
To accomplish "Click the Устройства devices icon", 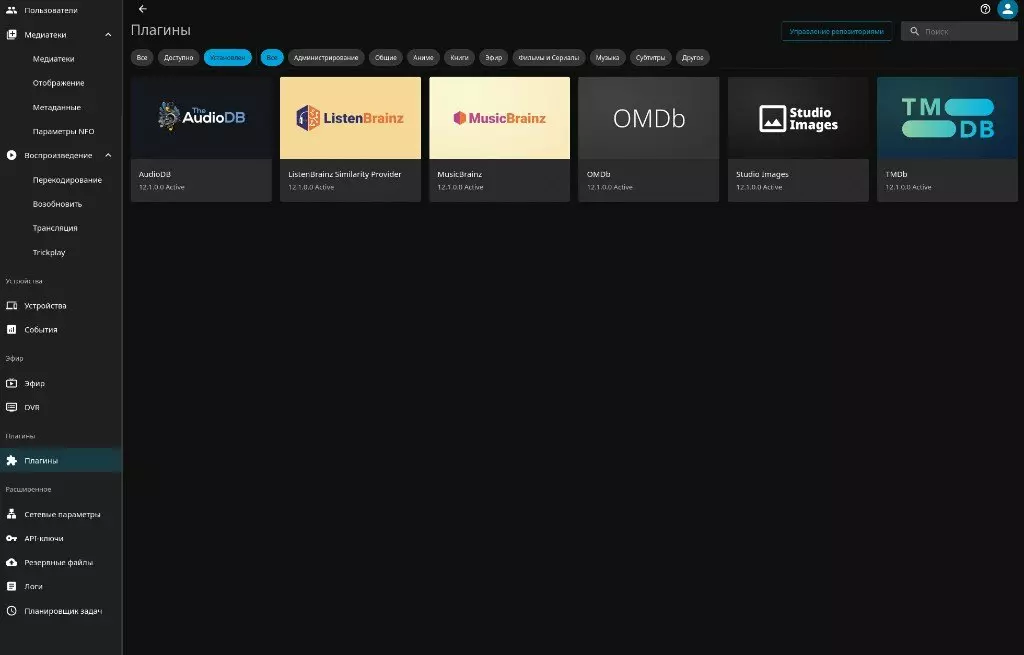I will click(11, 306).
